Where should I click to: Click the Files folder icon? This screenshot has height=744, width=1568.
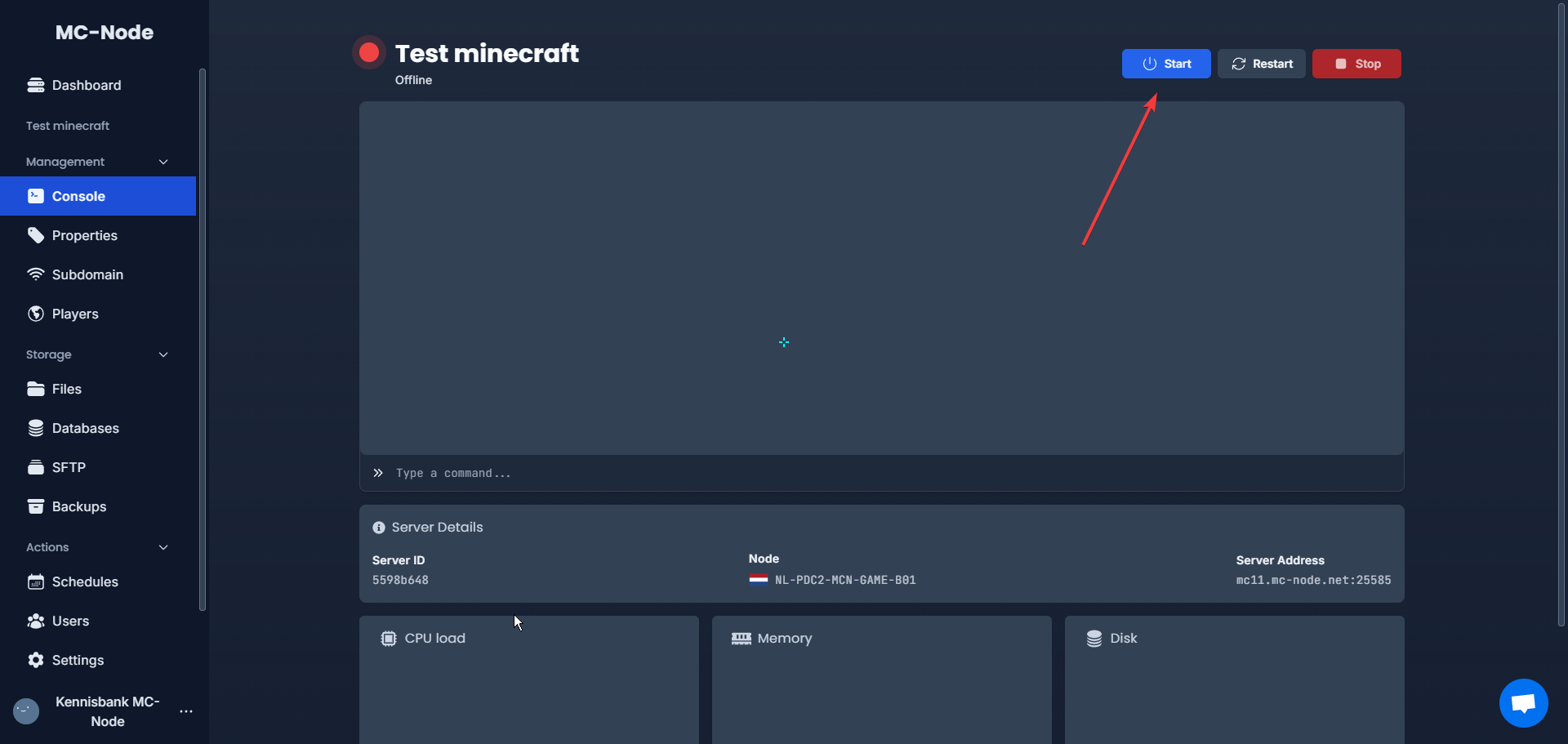[x=36, y=389]
